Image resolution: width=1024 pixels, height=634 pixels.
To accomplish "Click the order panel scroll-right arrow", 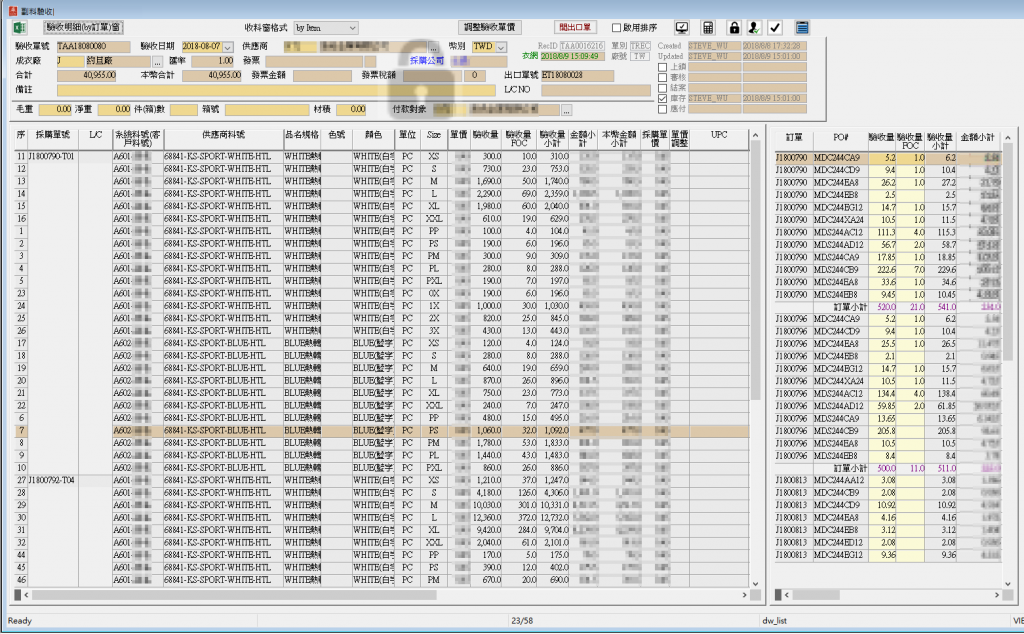I will pos(997,595).
